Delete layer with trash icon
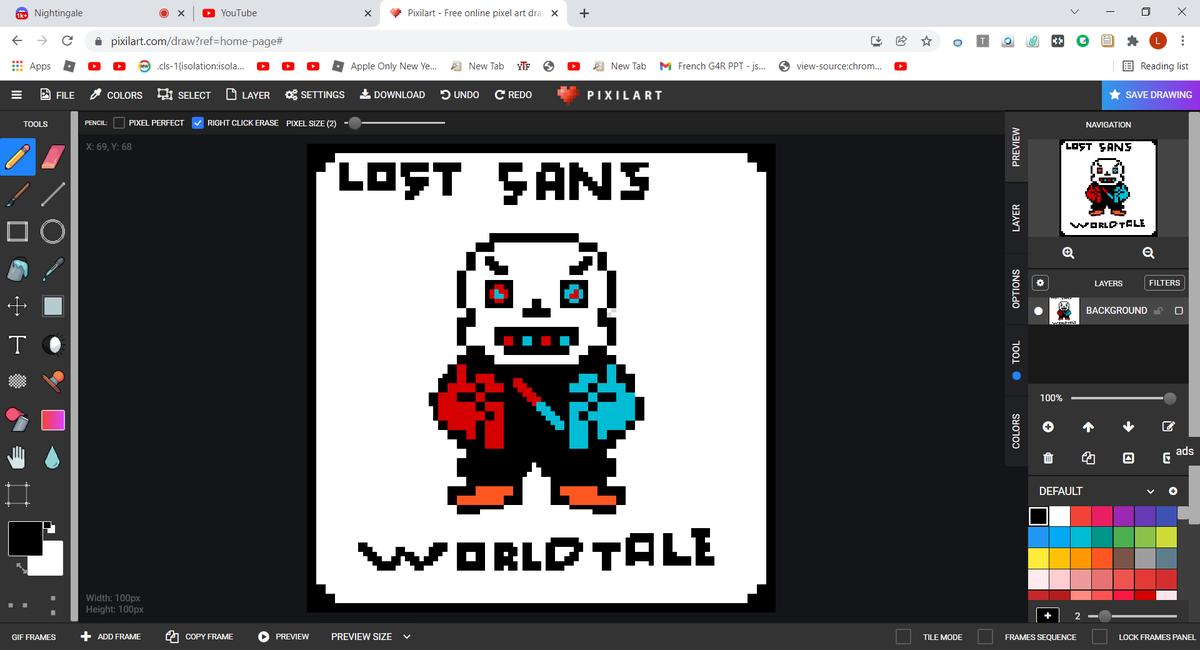1200x650 pixels. [1048, 458]
